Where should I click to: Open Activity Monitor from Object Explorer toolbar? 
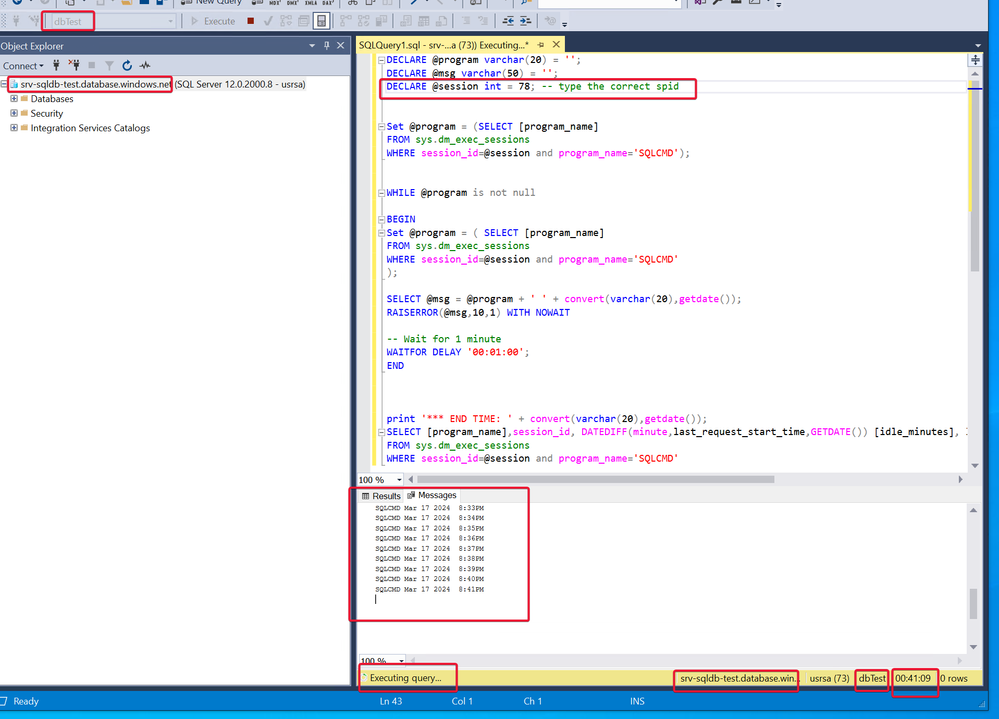point(145,66)
